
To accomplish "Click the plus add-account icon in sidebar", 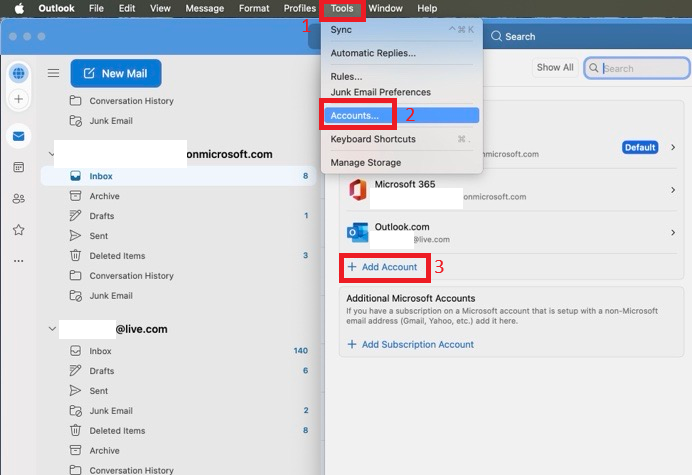I will (x=19, y=99).
